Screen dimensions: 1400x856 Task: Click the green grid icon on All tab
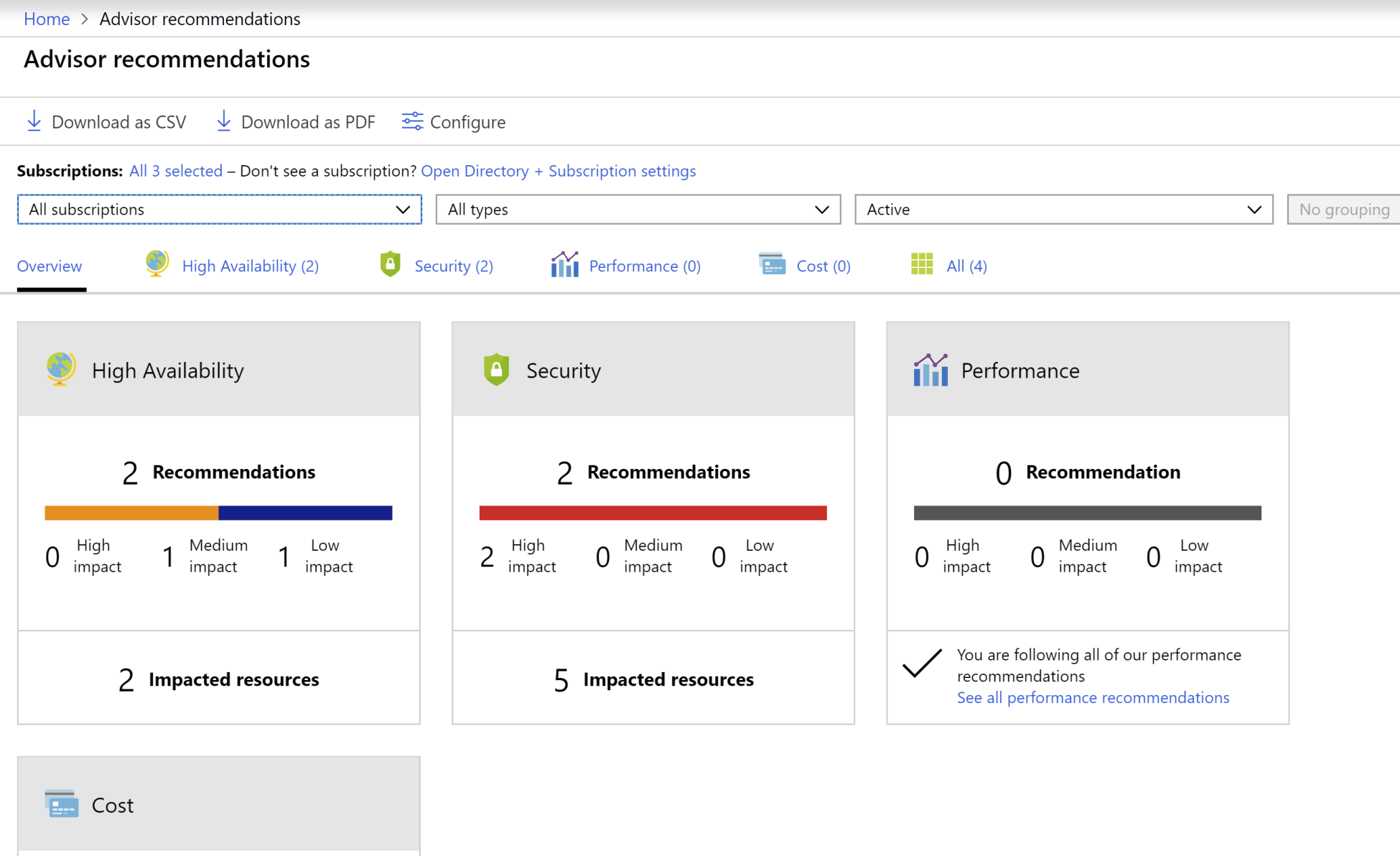(921, 264)
